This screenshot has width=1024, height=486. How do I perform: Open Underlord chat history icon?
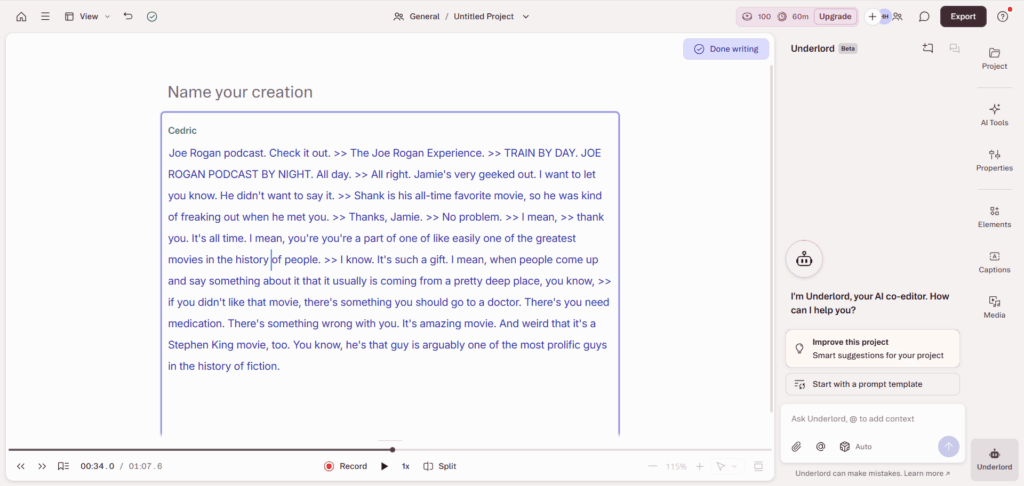click(954, 48)
